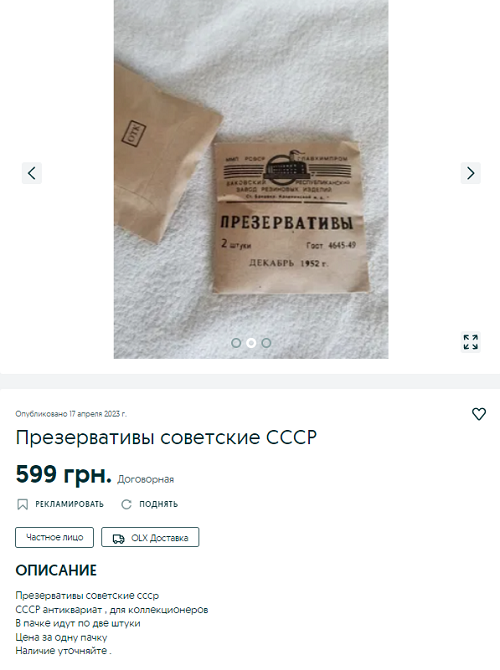The height and width of the screenshot is (670, 500).
Task: Open the main product photo
Action: (x=251, y=179)
